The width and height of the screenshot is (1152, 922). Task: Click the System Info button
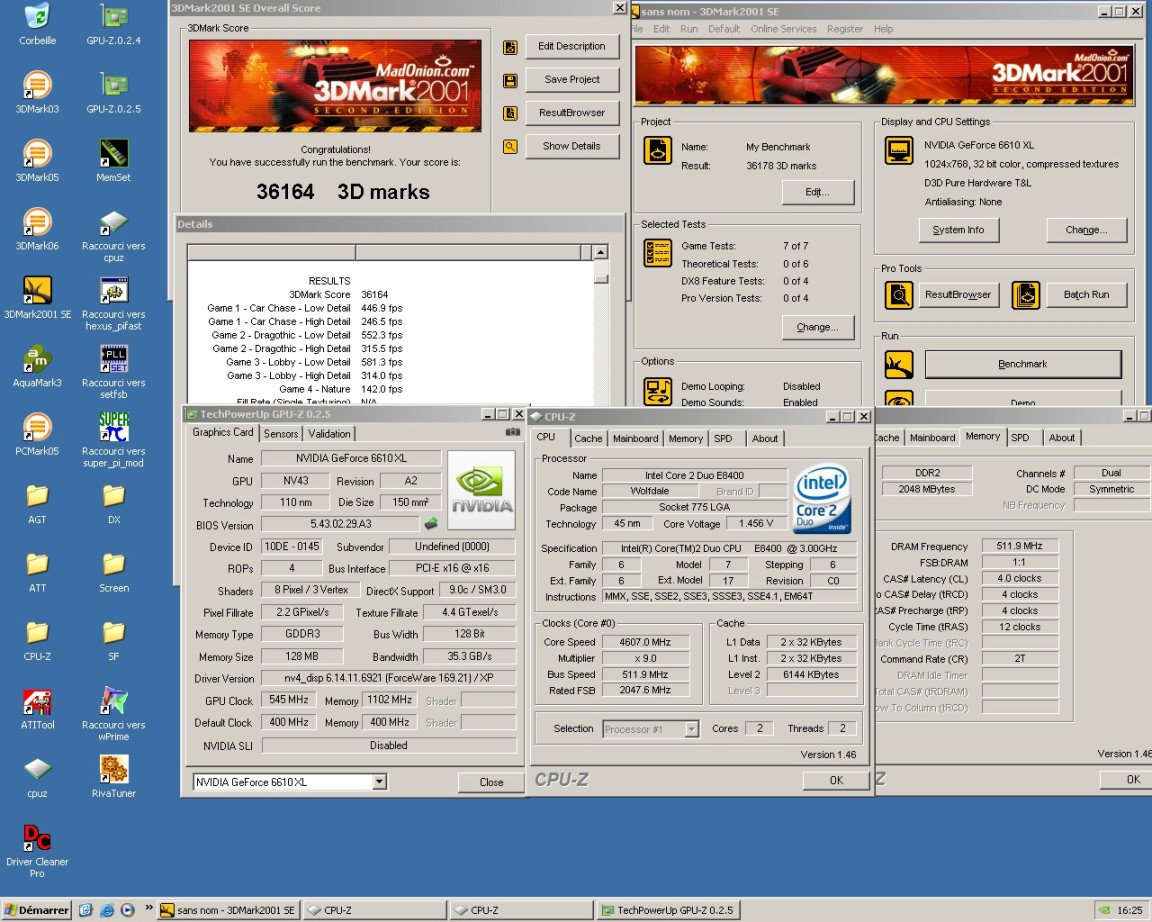click(958, 230)
